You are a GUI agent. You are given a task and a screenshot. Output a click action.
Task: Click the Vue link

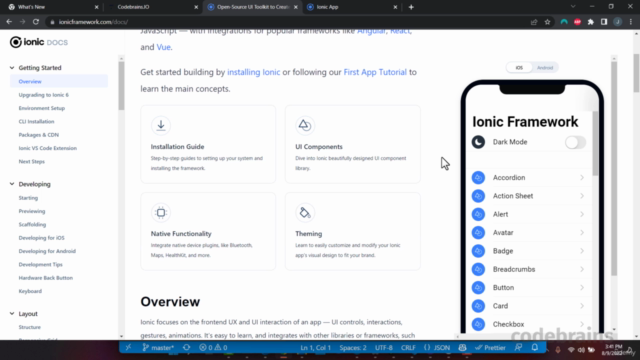click(163, 47)
